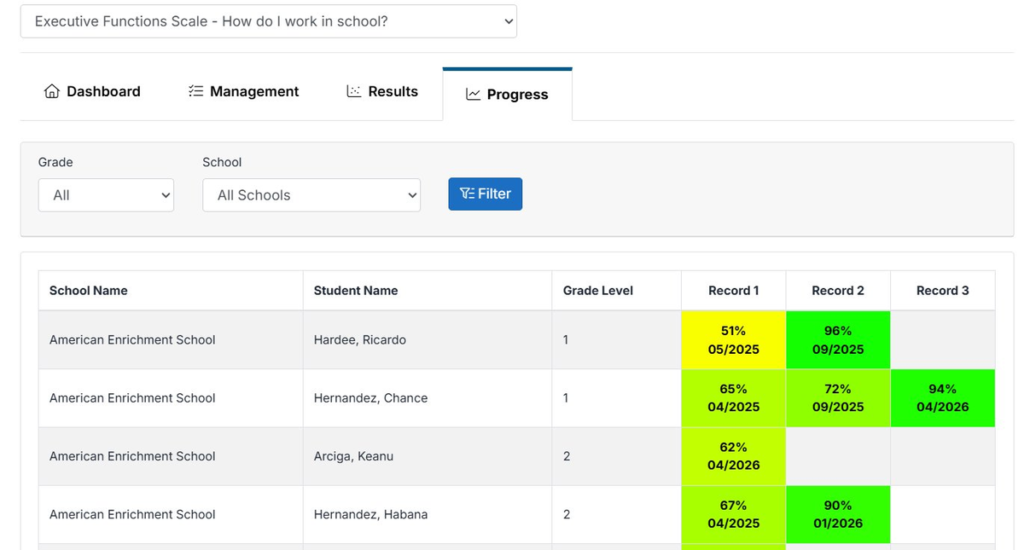
Task: Expand the Grade dropdown
Action: pyautogui.click(x=106, y=195)
